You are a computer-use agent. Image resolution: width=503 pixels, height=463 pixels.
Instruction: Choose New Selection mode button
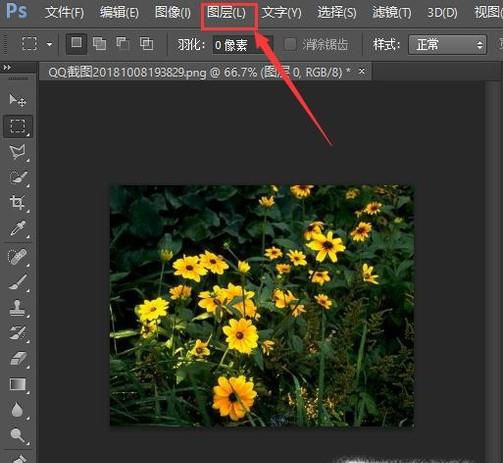[x=77, y=43]
